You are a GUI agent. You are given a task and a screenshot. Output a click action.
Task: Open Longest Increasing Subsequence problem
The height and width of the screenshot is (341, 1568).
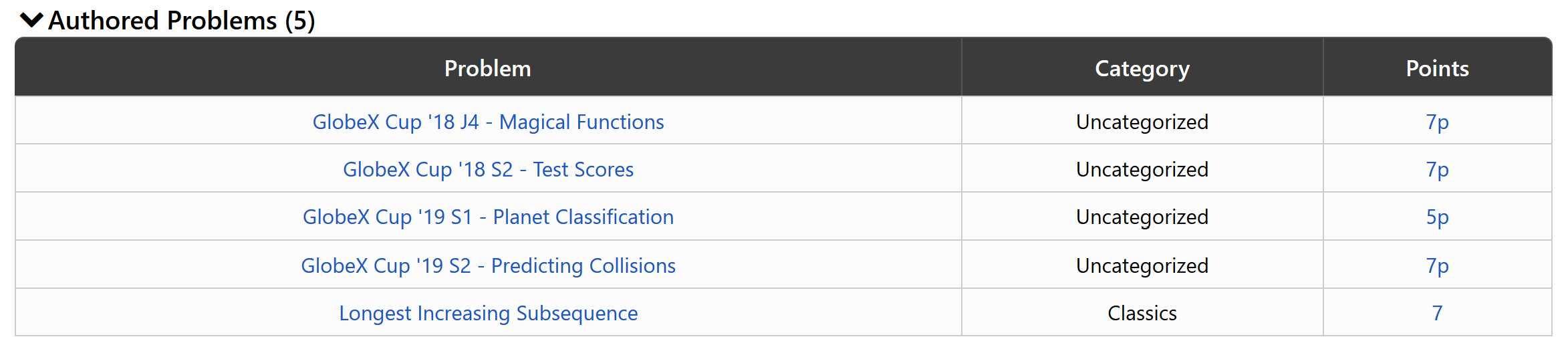pyautogui.click(x=488, y=314)
